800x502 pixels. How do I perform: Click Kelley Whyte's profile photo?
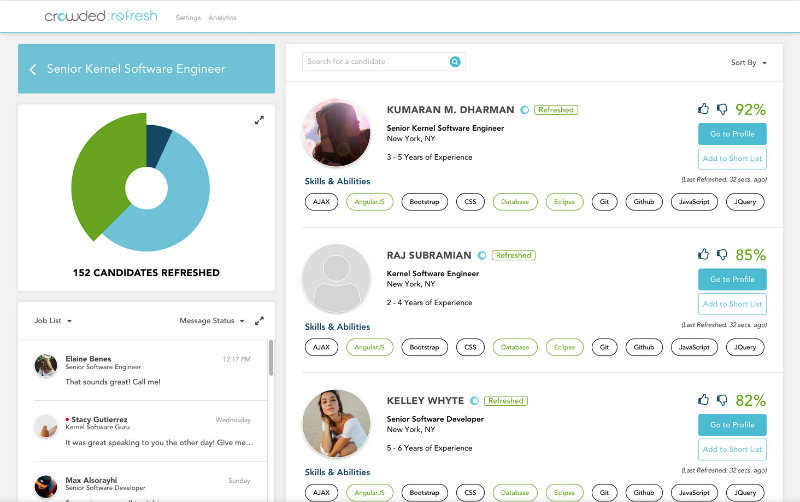pyautogui.click(x=336, y=424)
